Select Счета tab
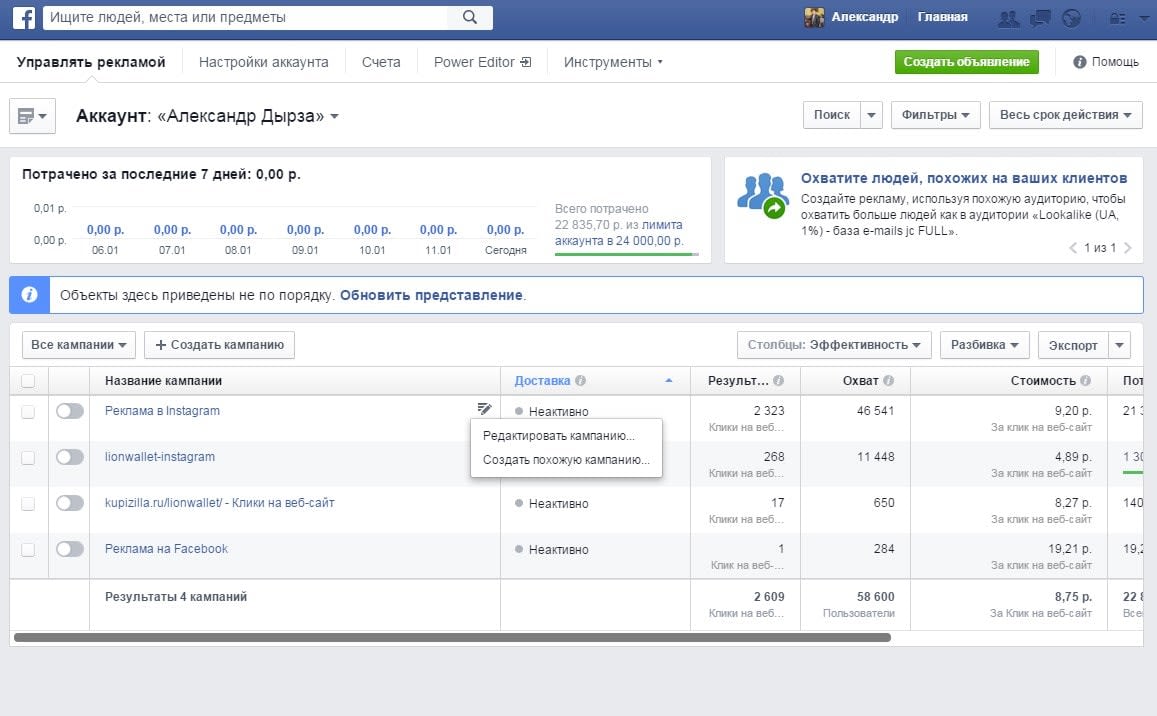The width and height of the screenshot is (1157, 716). [x=381, y=62]
